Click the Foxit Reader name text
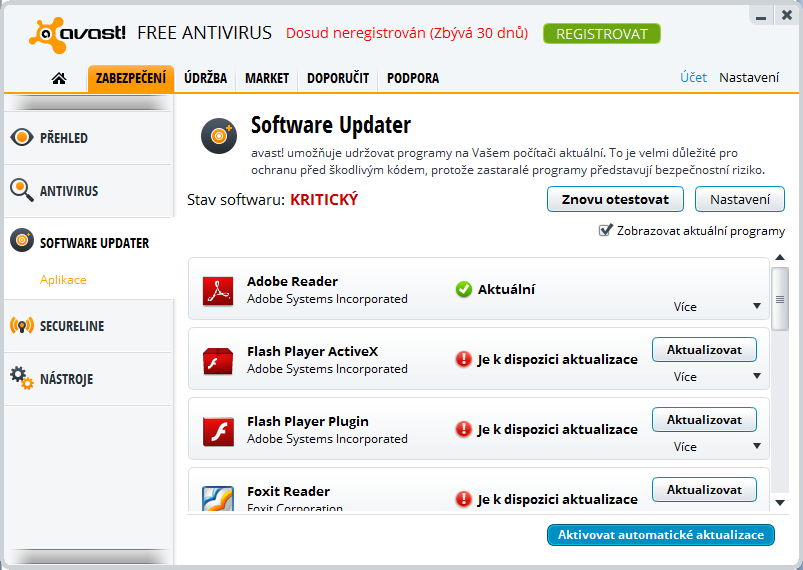The image size is (803, 570). [x=288, y=491]
